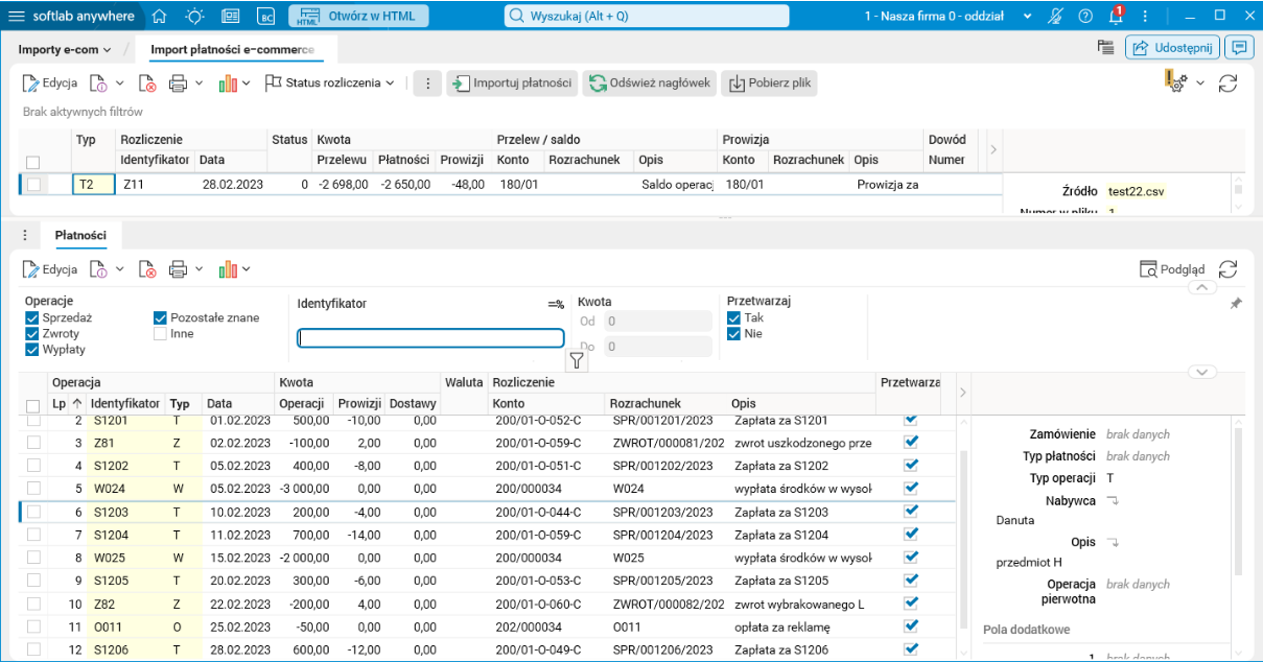Click the Identyfikator filter input field
The image size is (1263, 662).
tap(431, 338)
